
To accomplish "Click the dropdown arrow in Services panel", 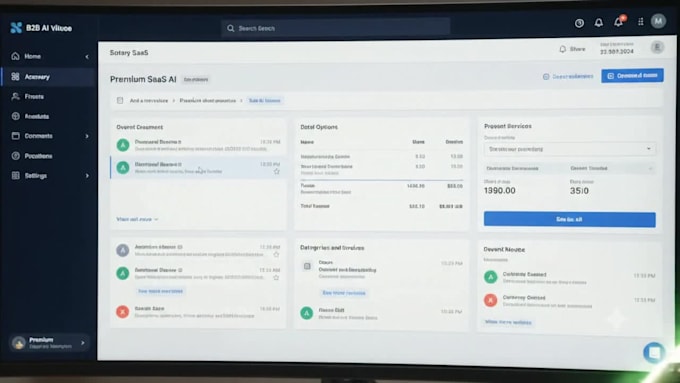I will pyautogui.click(x=649, y=149).
